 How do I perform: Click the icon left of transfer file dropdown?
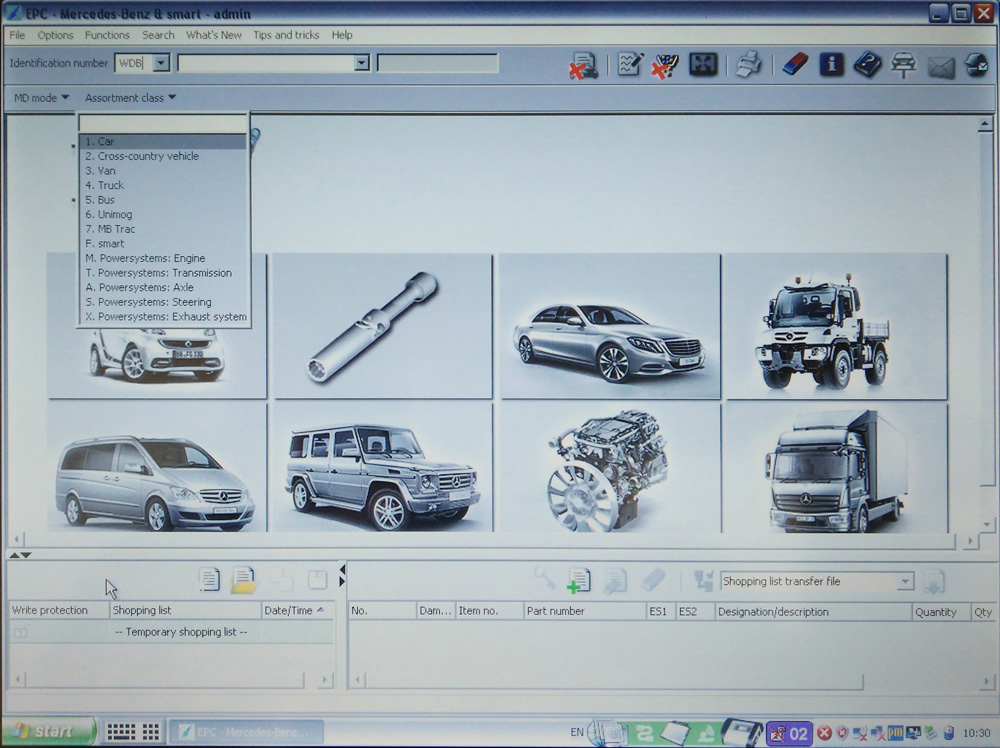tap(703, 581)
